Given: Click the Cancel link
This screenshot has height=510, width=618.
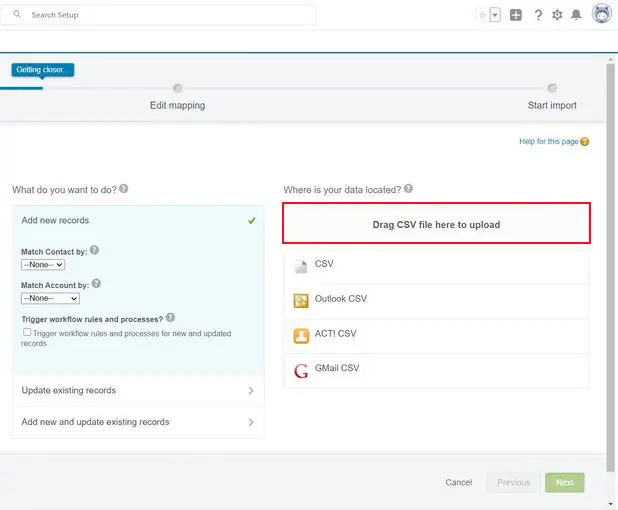Looking at the screenshot, I should (458, 482).
